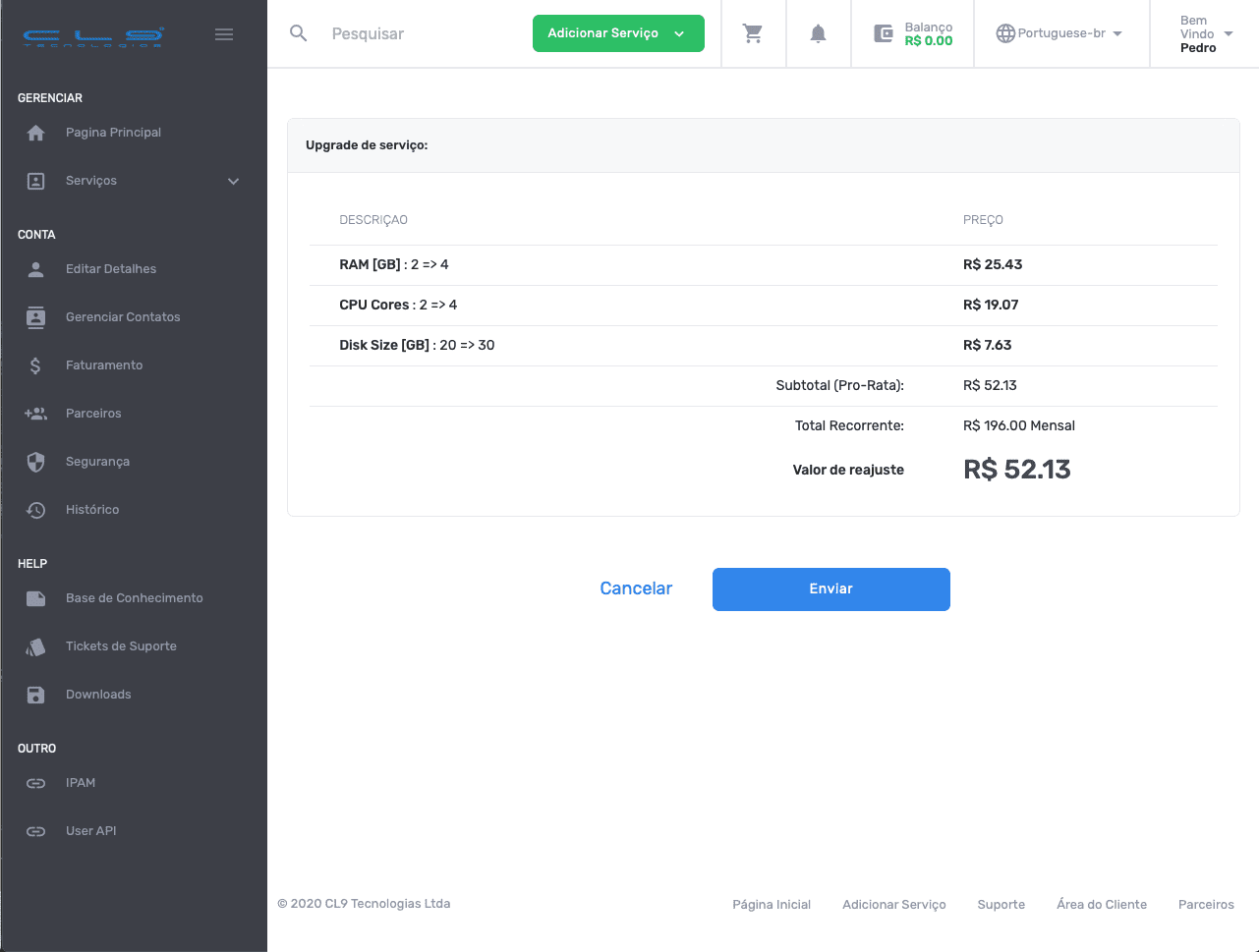
Task: Open the Bem Vindo Pedro user menu
Action: pyautogui.click(x=1206, y=33)
